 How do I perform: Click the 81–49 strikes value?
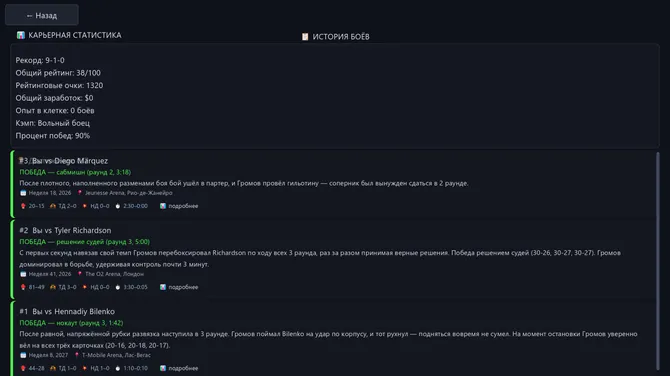click(x=36, y=287)
